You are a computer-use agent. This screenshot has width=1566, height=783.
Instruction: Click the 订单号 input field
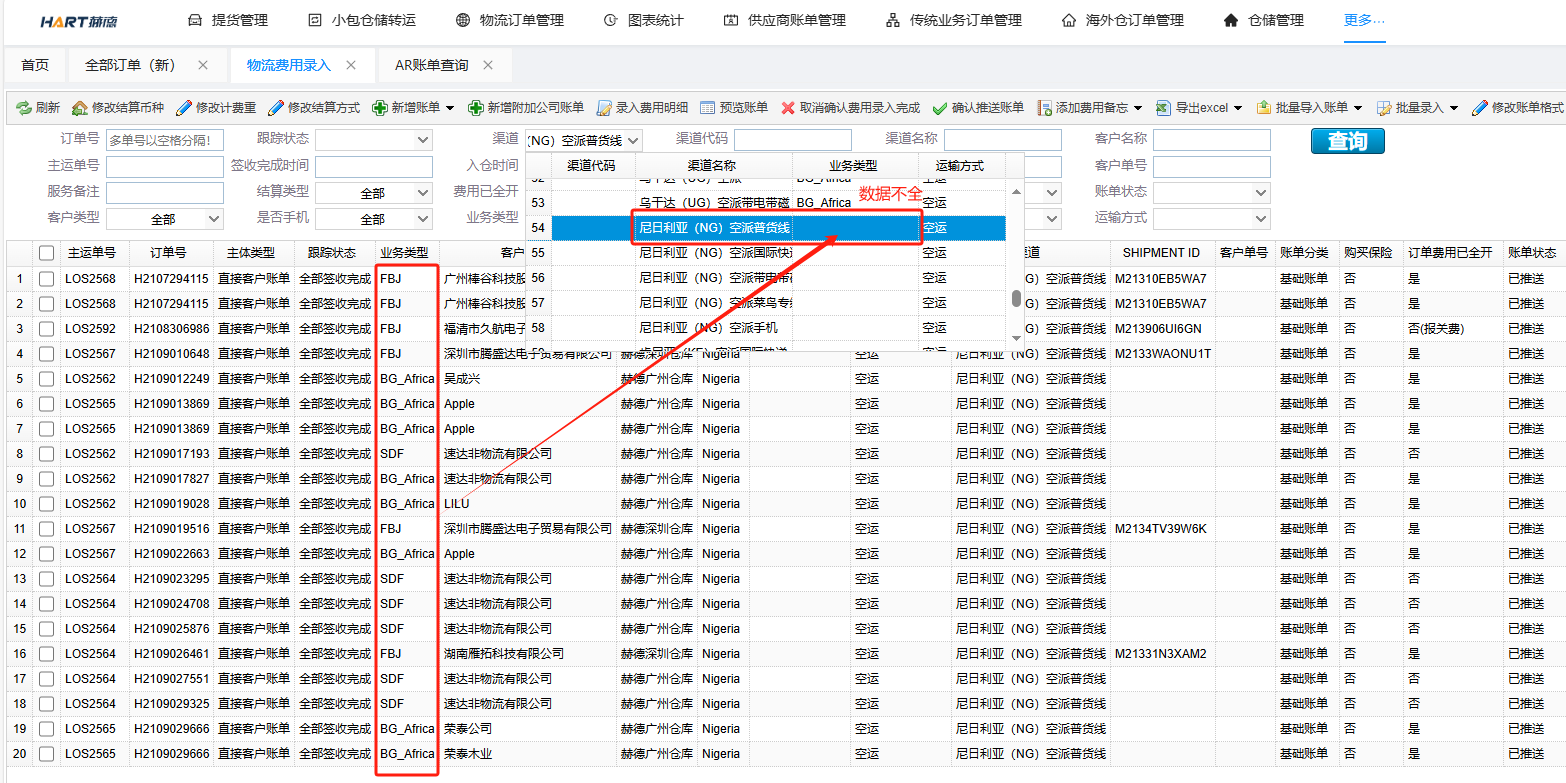165,141
